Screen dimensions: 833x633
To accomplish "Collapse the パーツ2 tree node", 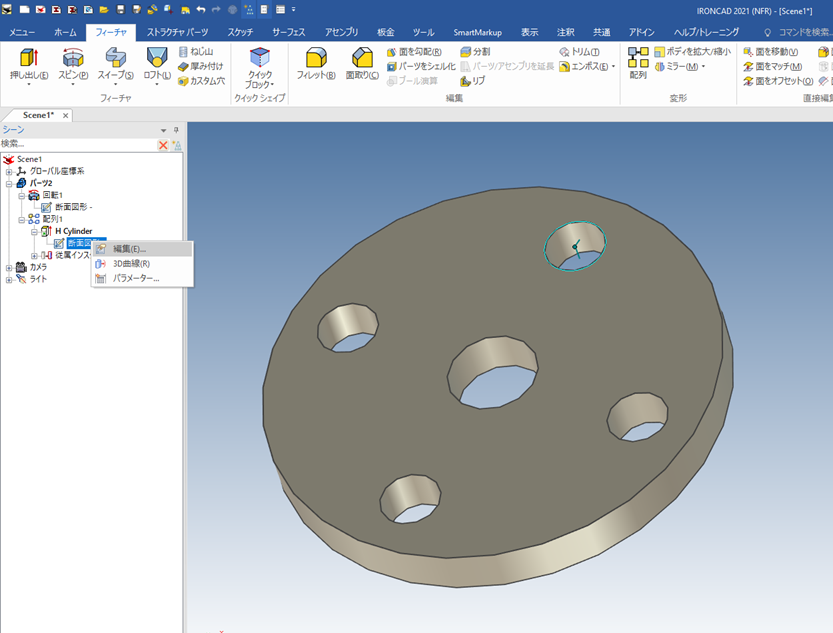I will (x=9, y=184).
